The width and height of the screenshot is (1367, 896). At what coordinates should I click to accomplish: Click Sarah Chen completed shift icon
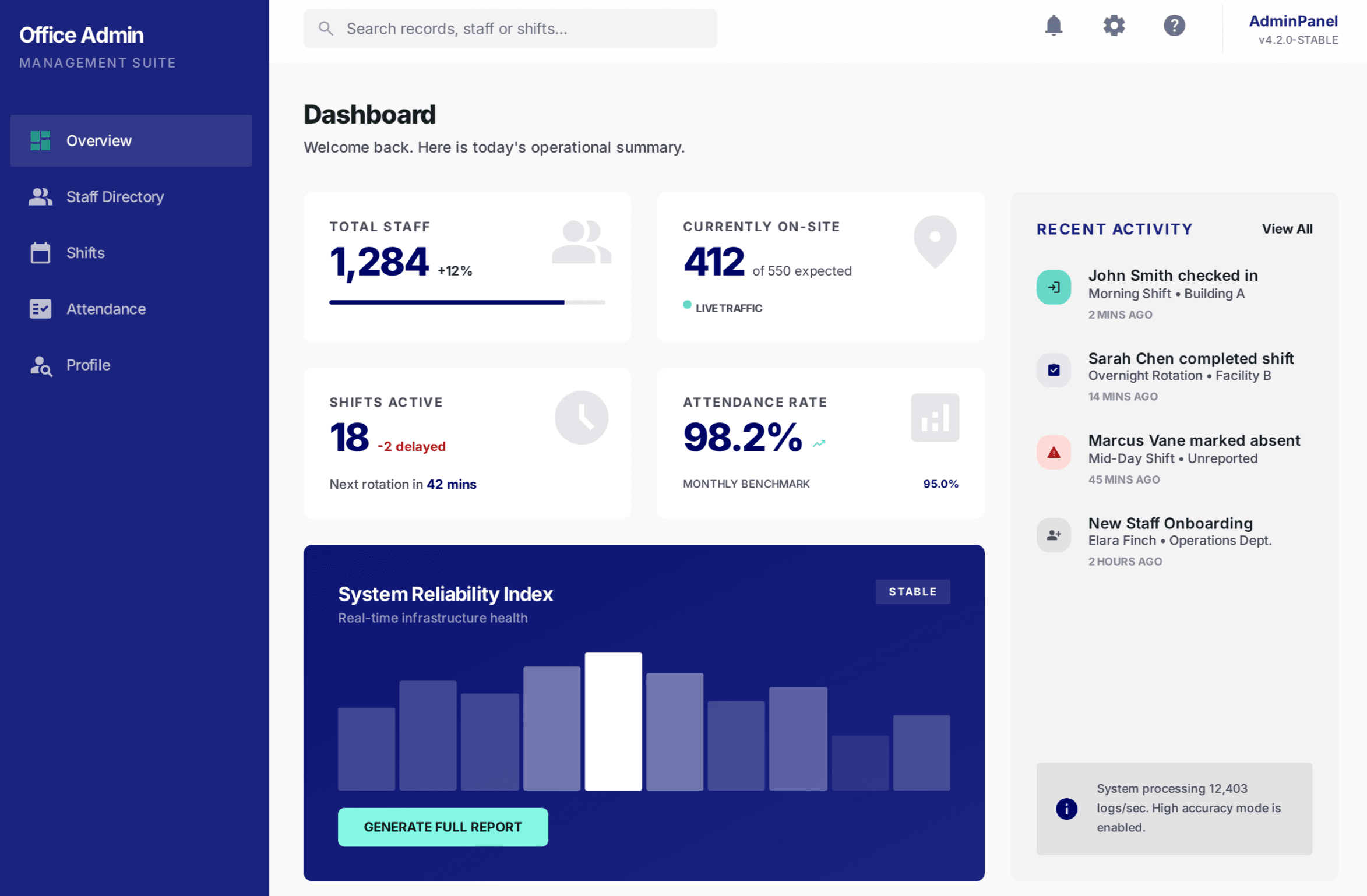1054,370
